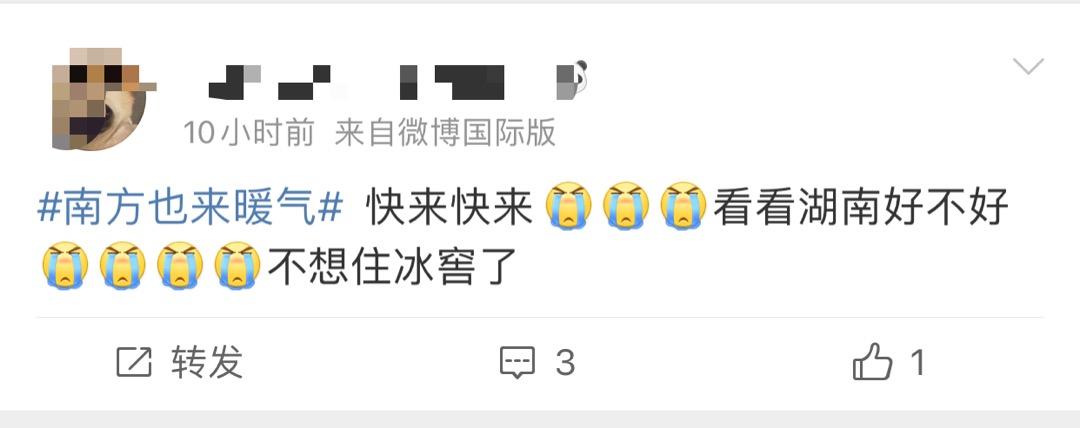
Task: Click the like count number 1
Action: click(x=917, y=362)
